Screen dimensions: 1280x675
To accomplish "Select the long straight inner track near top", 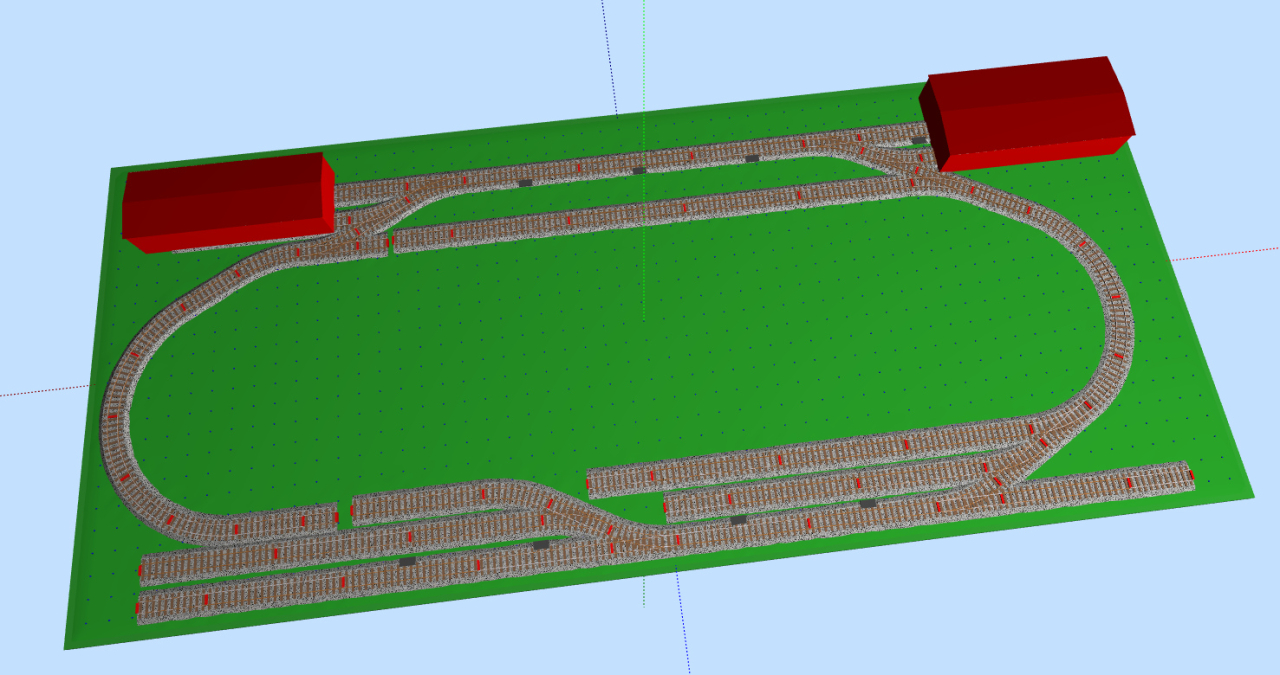I will pos(655,212).
